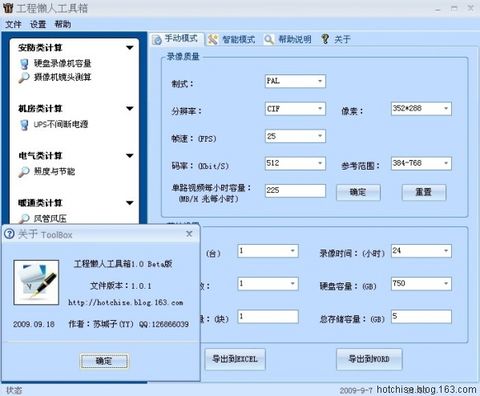Viewport: 480px width, 396px height.
Task: Click the magnifier icon beside 照度与节能
Action: click(24, 172)
